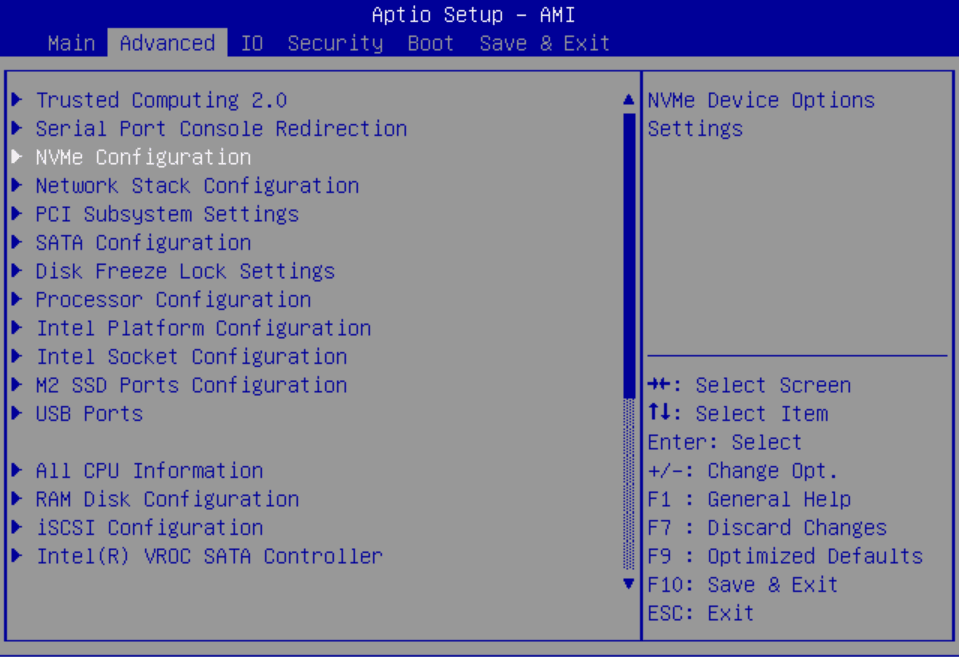Click the NVMe Configuration pointer arrow

tap(17, 156)
